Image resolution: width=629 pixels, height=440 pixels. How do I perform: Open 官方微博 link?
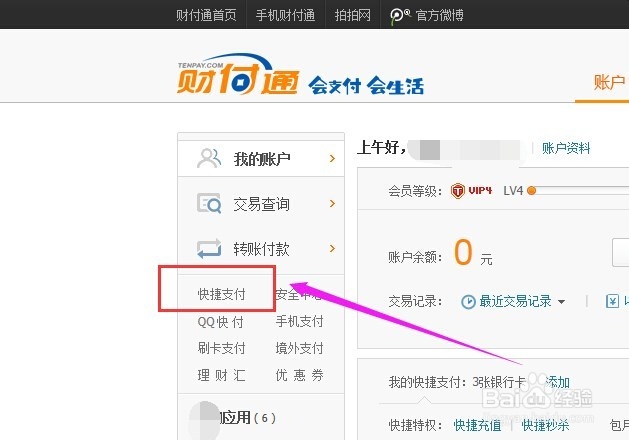click(439, 15)
